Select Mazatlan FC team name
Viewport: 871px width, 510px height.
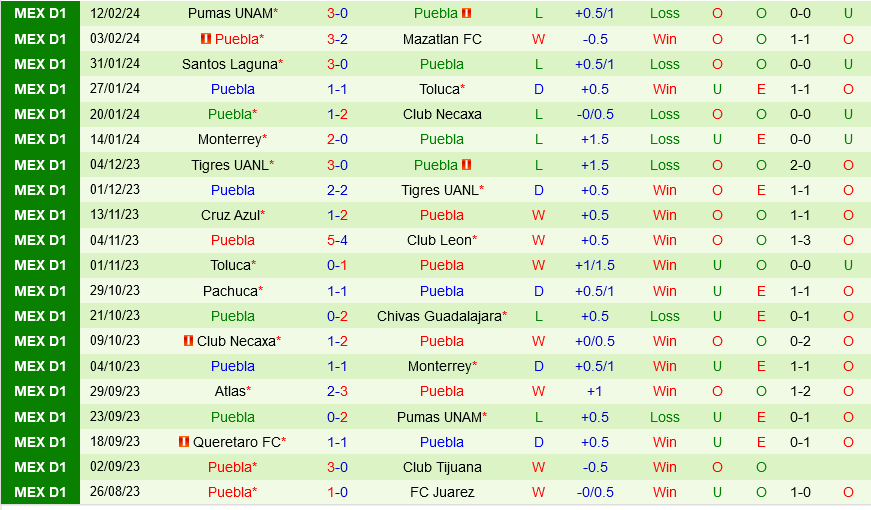[442, 39]
